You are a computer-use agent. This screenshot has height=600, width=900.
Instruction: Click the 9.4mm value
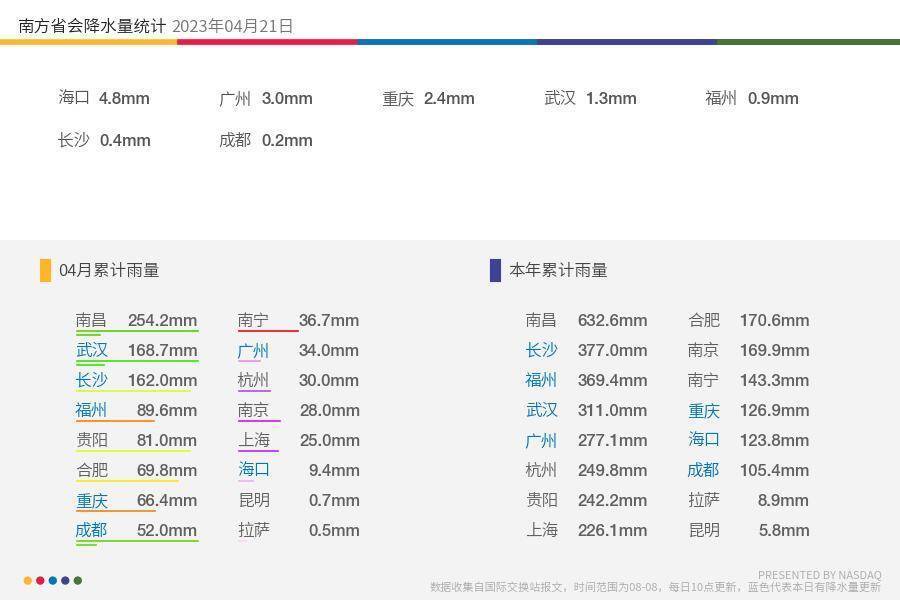(x=335, y=470)
